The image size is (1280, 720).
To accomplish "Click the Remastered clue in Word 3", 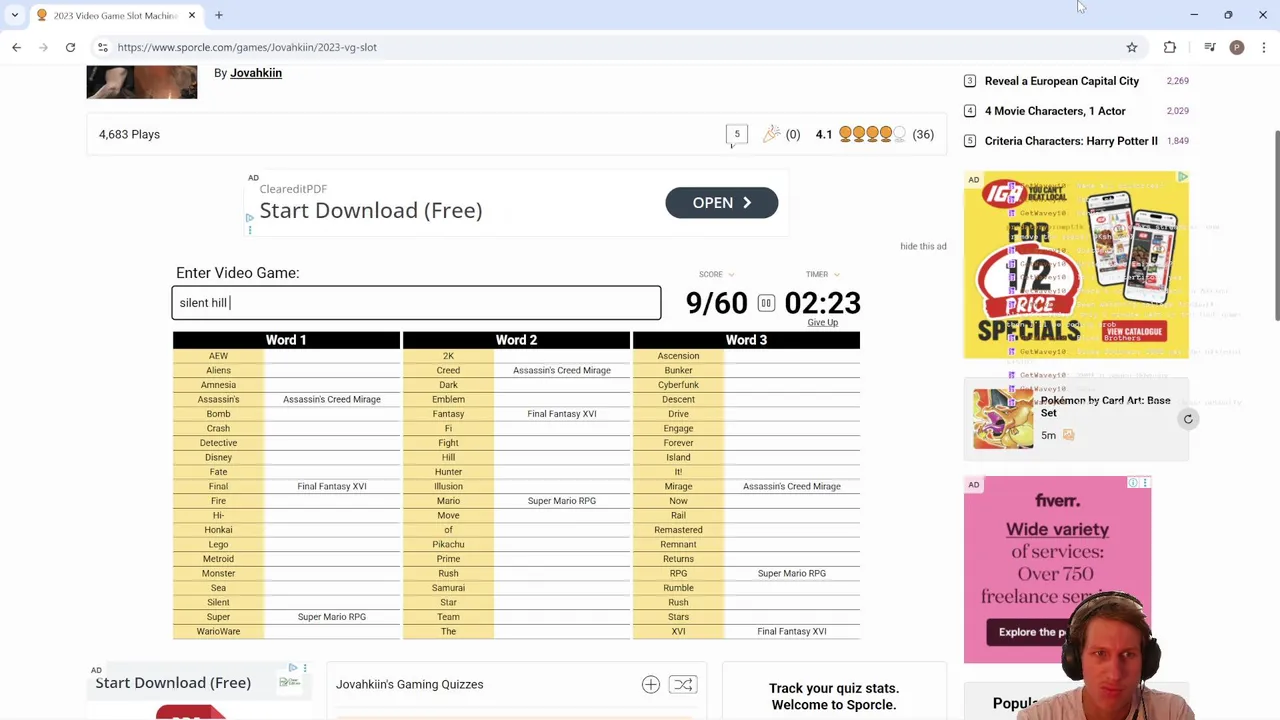I will pos(678,530).
